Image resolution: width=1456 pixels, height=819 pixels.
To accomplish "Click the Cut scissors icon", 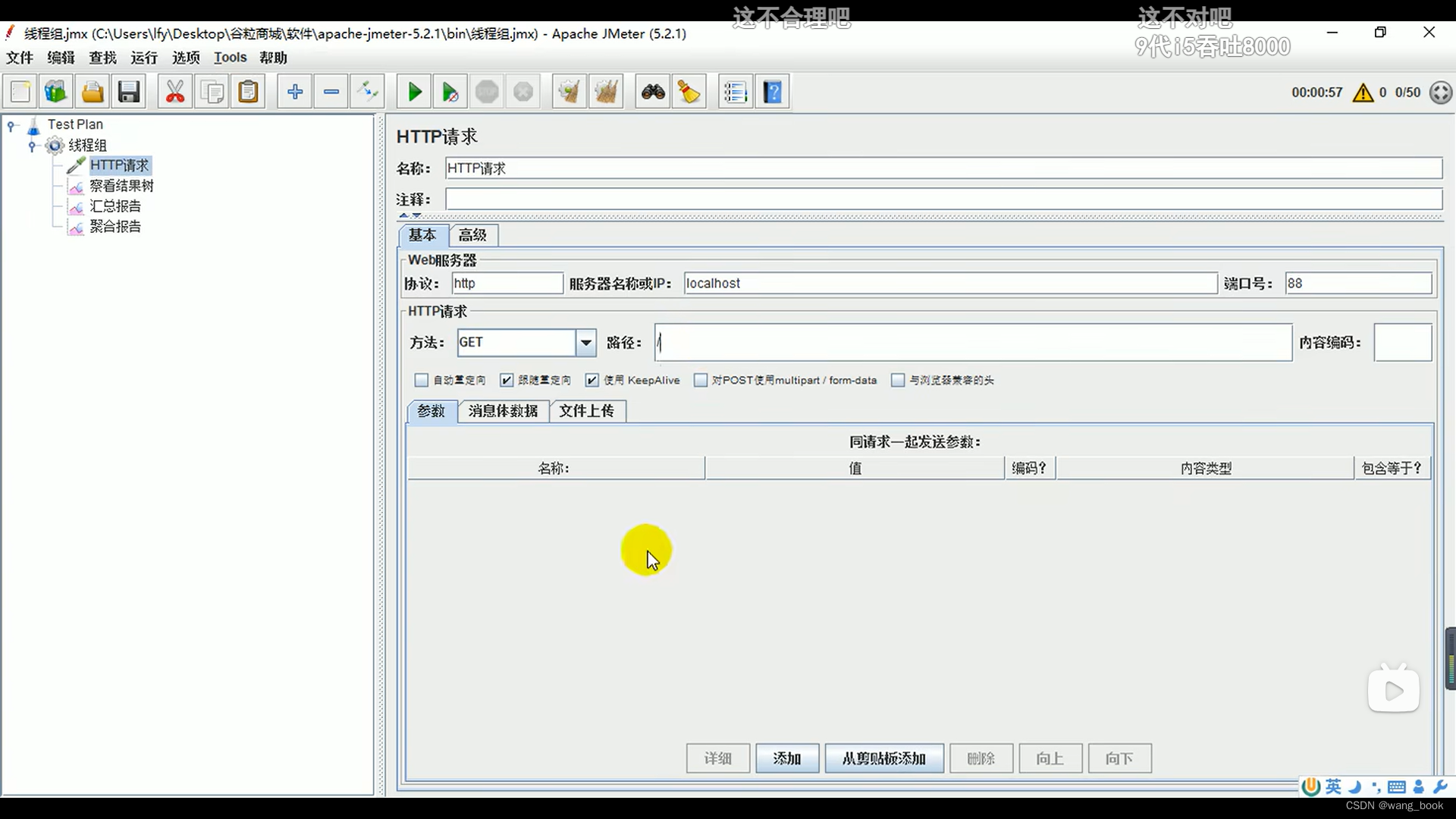I will [175, 92].
